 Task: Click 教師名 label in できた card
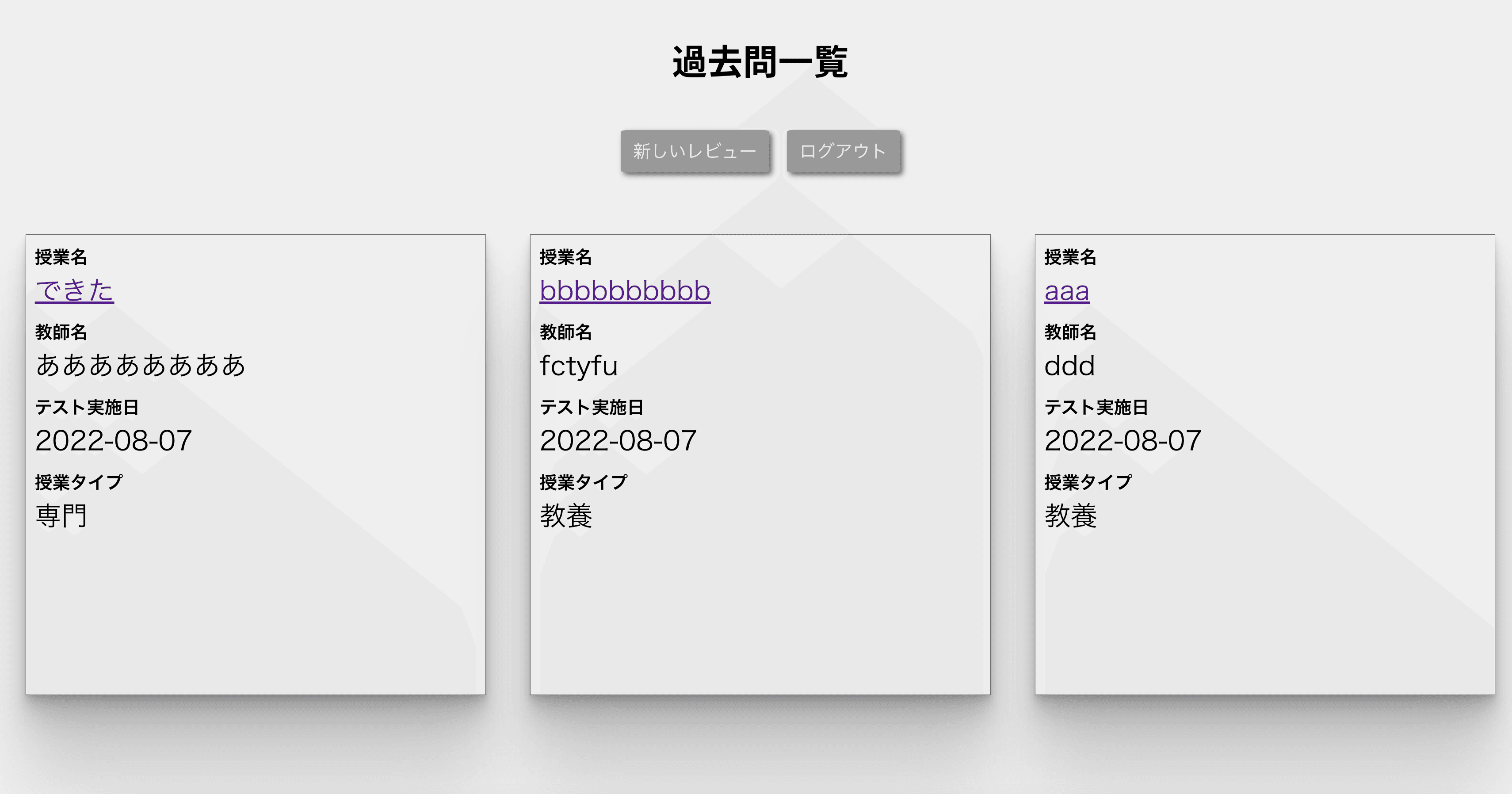[61, 332]
